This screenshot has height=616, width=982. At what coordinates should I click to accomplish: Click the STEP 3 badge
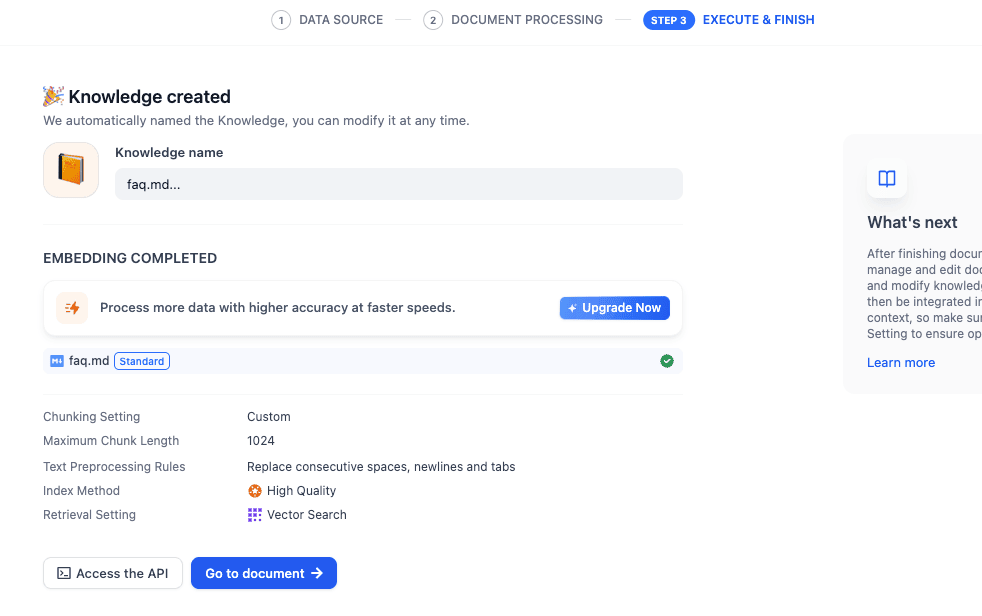coord(668,19)
